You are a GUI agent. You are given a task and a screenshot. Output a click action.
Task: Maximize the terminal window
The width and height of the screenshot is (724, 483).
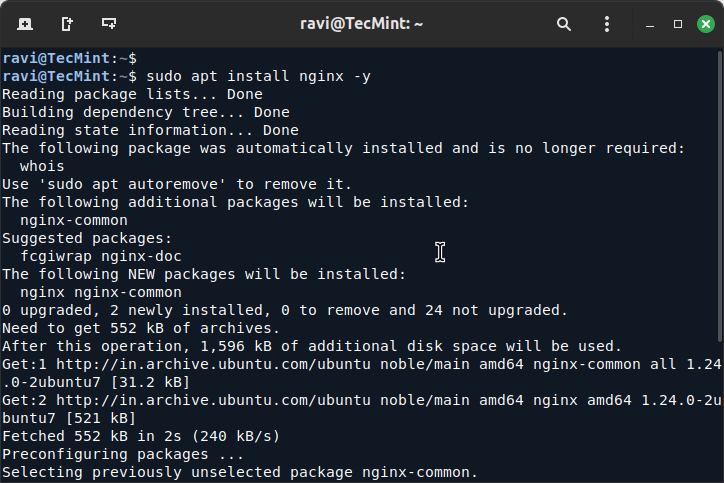677,23
